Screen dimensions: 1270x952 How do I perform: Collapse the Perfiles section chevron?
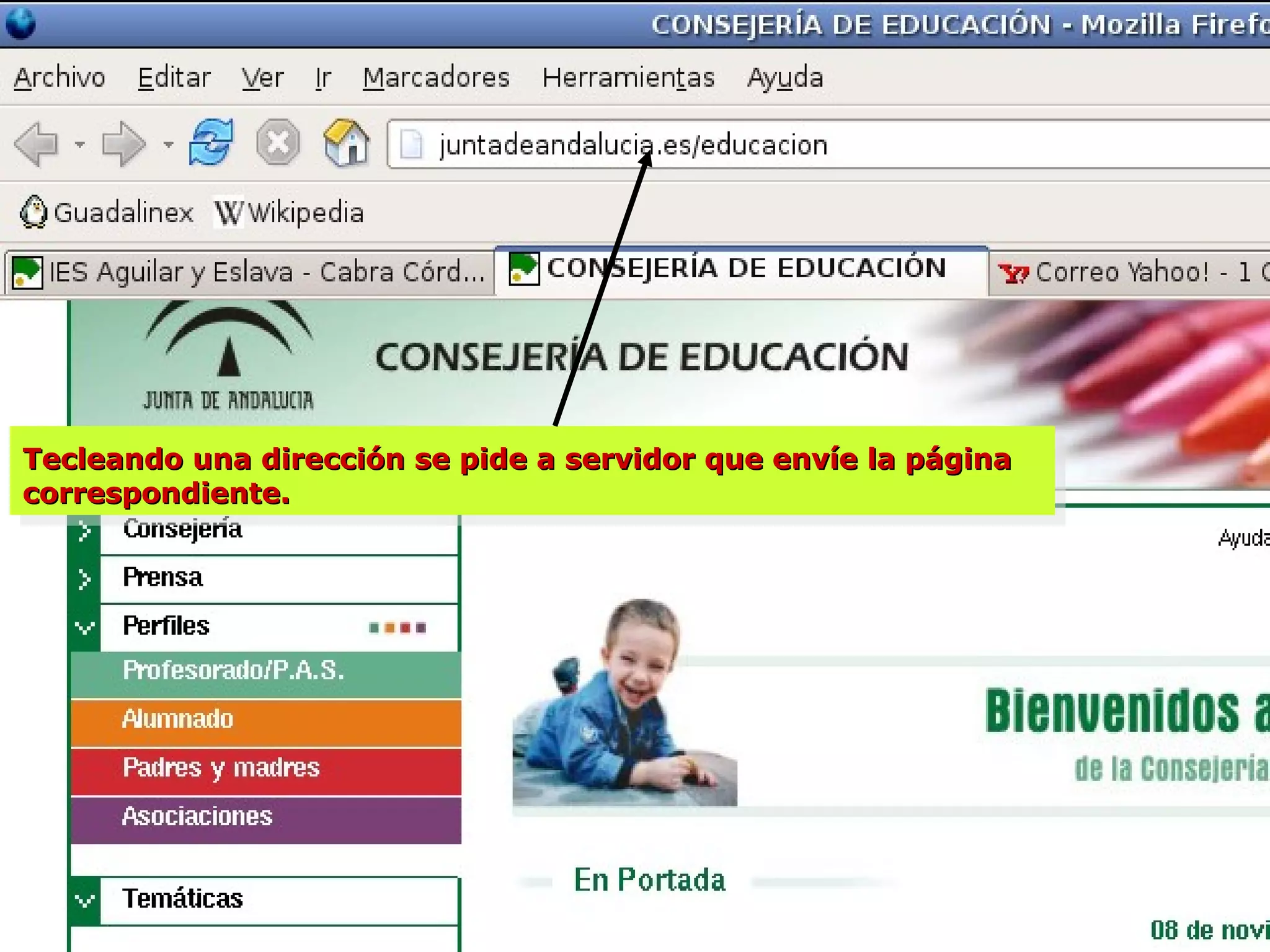pyautogui.click(x=85, y=627)
